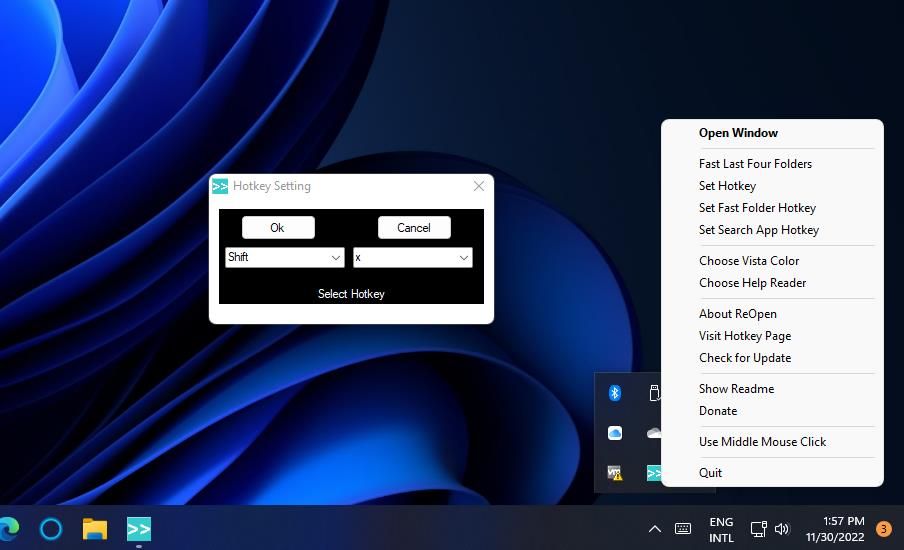The image size is (904, 550).
Task: Choose Check for Update in menu
Action: point(744,358)
